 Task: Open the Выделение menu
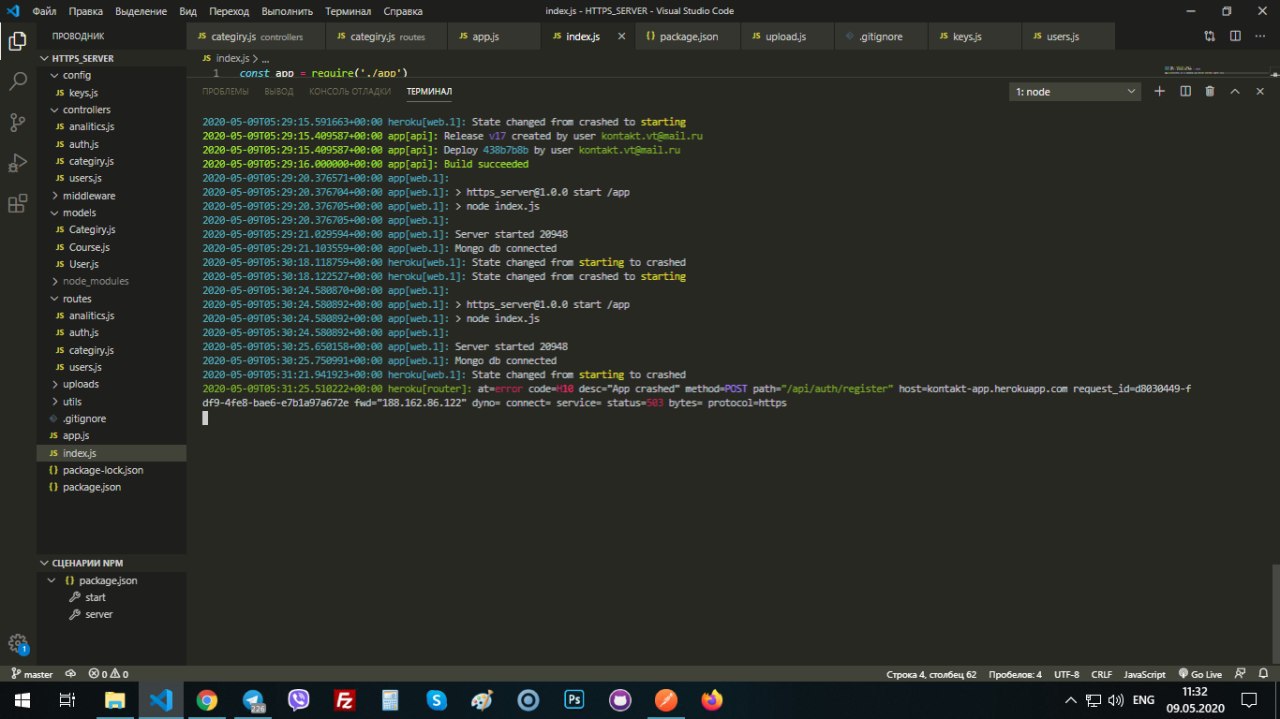pos(141,11)
